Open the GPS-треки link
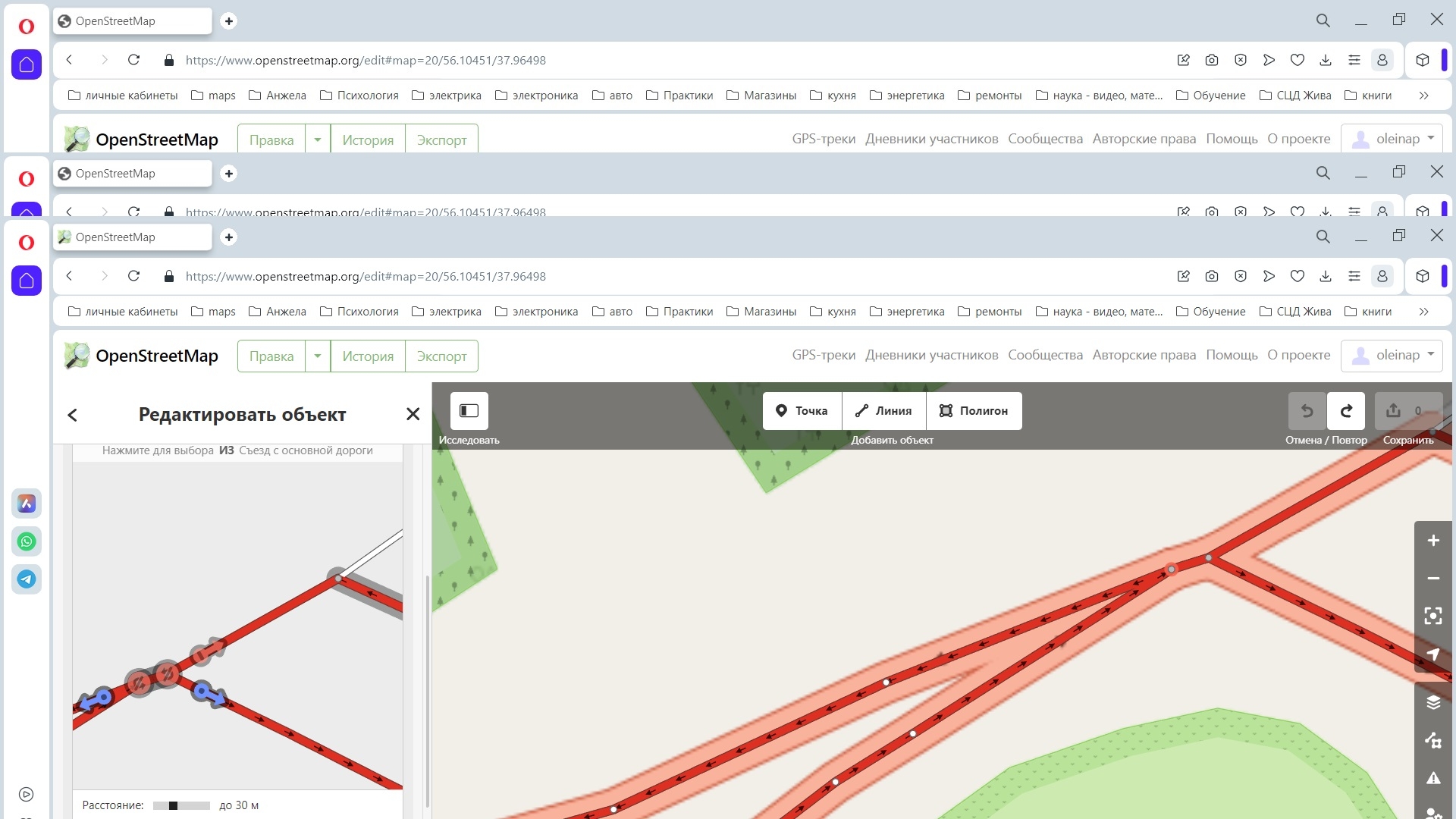The height and width of the screenshot is (819, 1456). (x=824, y=355)
